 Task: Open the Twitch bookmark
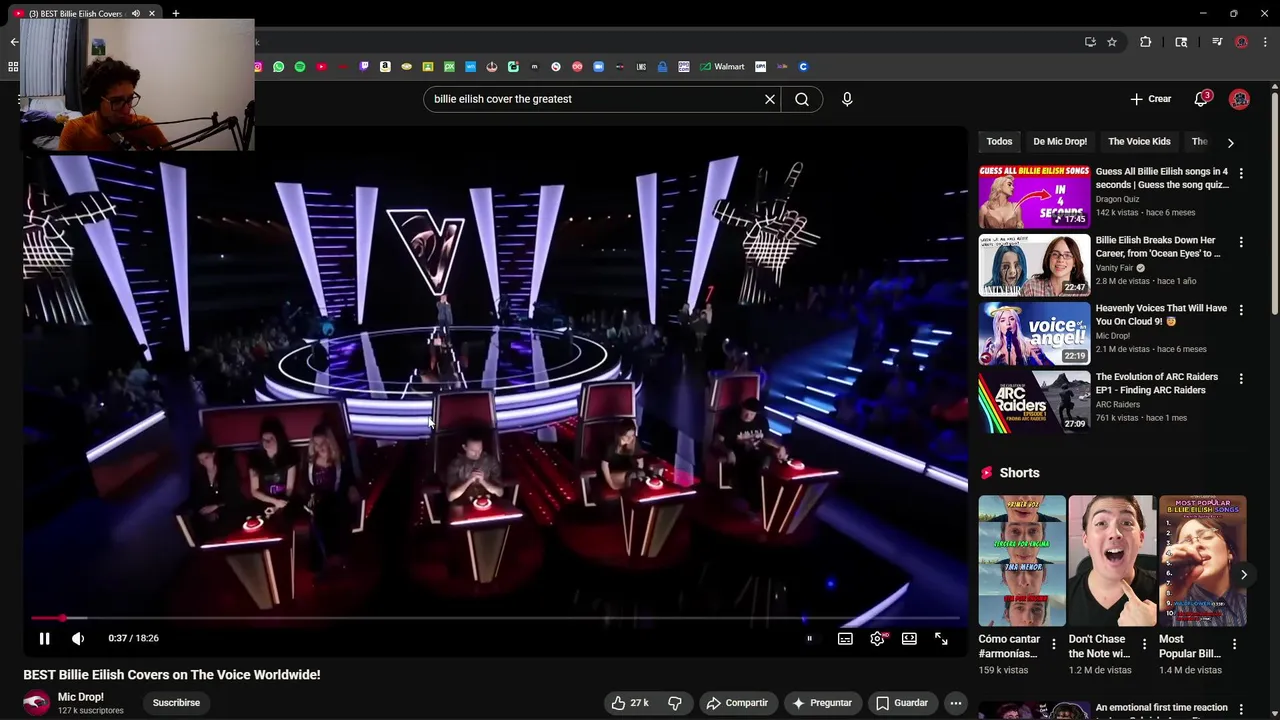(x=364, y=67)
